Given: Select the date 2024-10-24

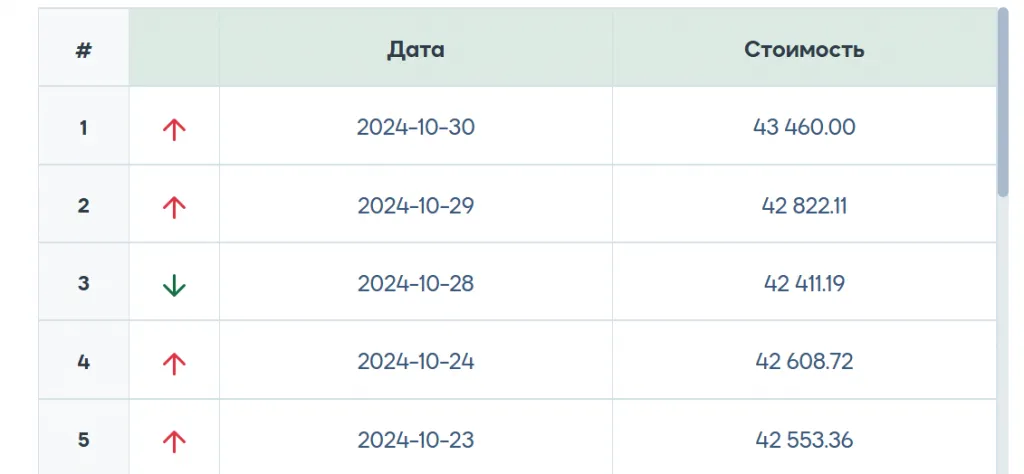Looking at the screenshot, I should pos(416,362).
